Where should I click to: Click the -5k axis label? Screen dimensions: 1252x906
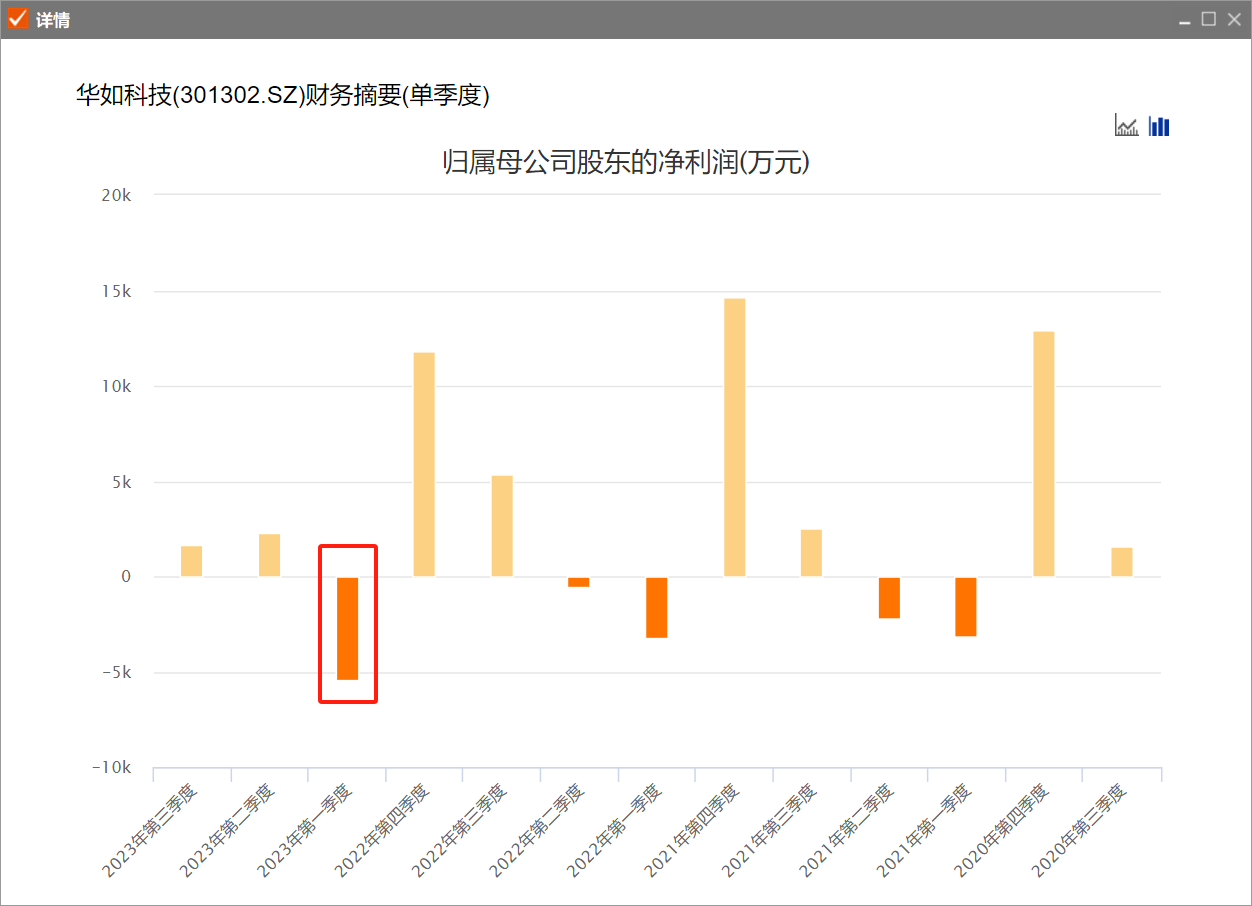(x=116, y=673)
